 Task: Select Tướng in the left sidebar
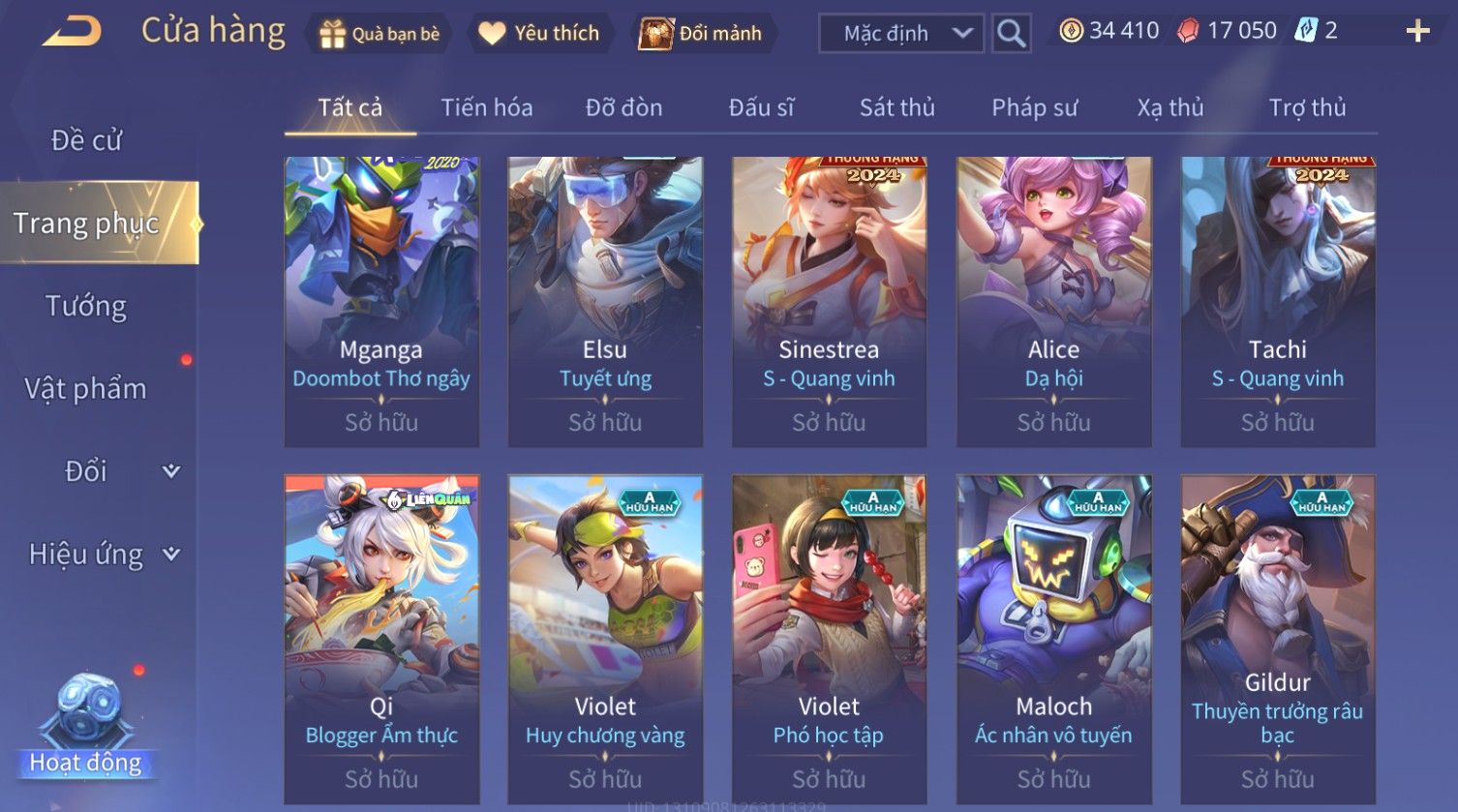[x=85, y=306]
